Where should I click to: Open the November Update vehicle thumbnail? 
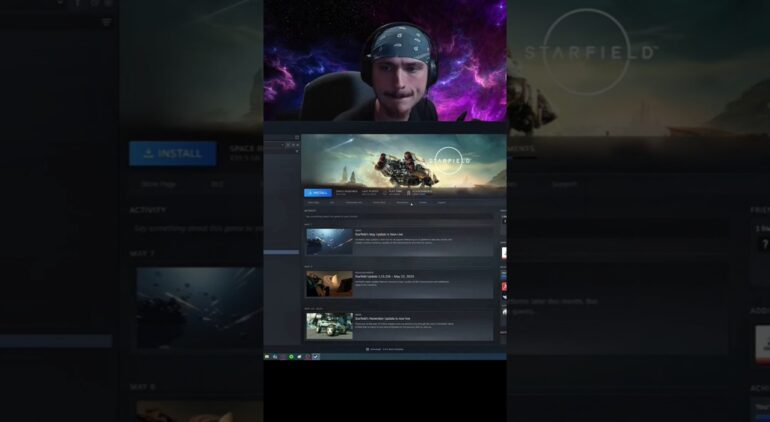click(x=330, y=326)
